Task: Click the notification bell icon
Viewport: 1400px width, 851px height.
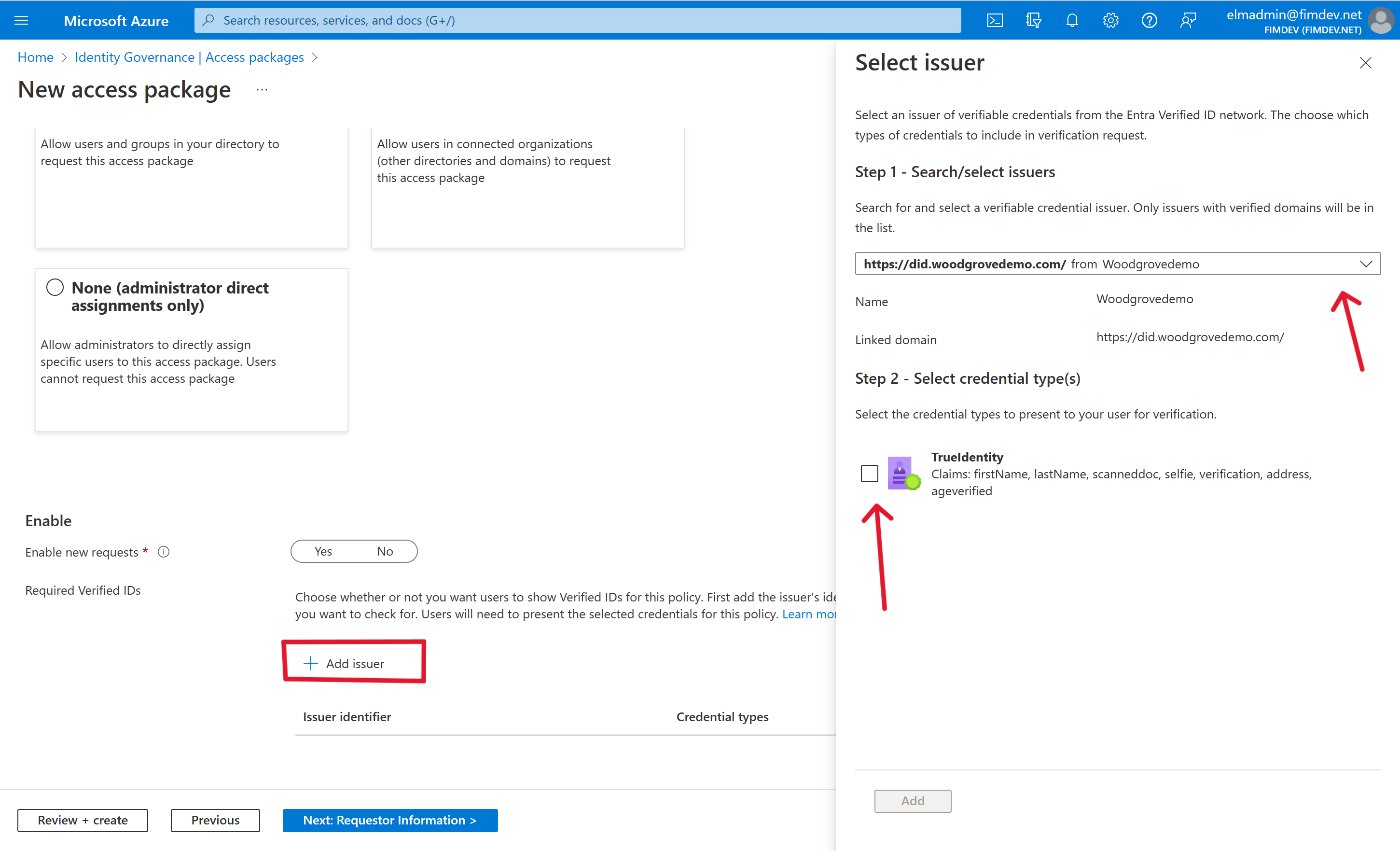Action: (1072, 20)
